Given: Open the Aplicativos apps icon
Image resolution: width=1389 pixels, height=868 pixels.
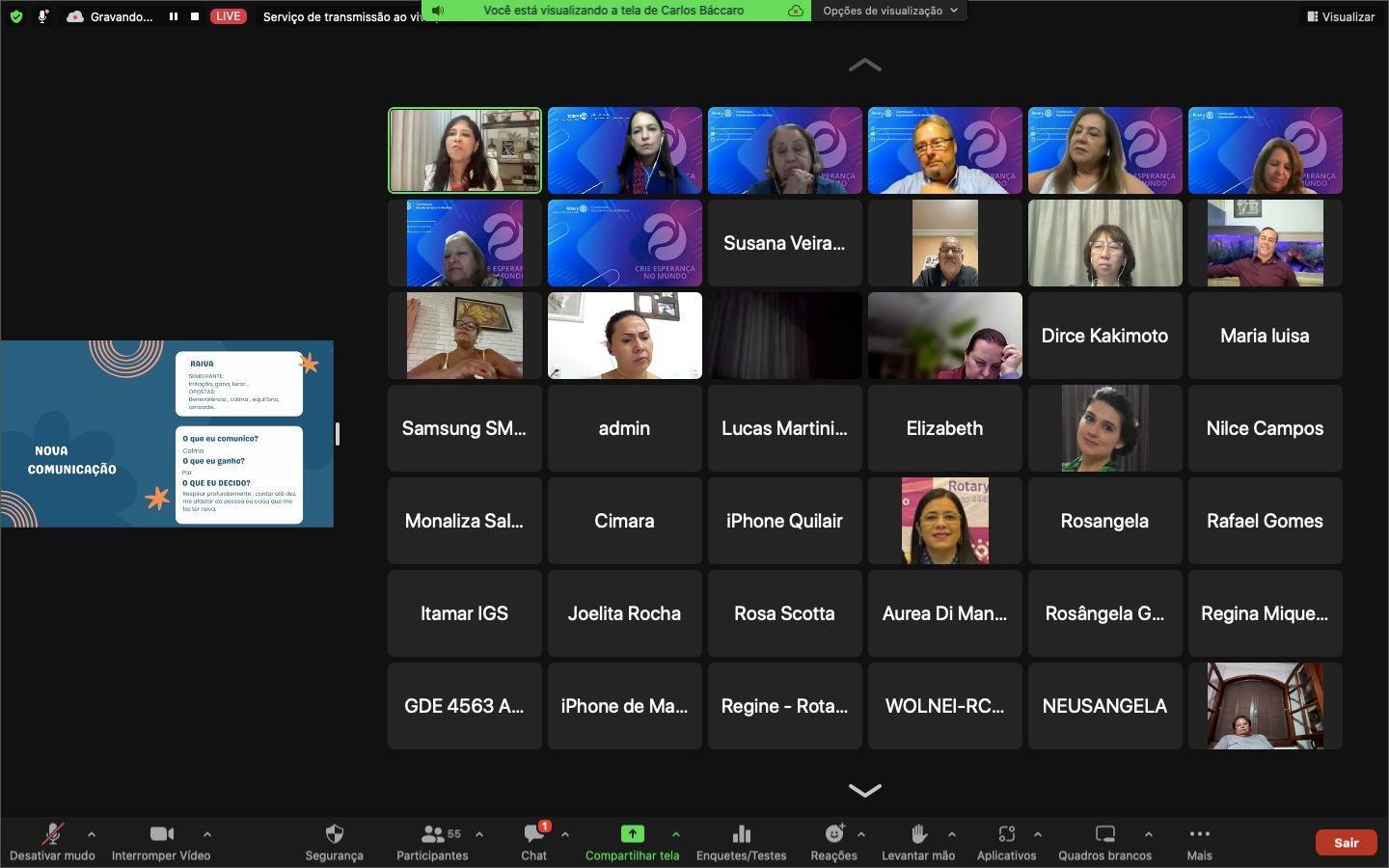Looking at the screenshot, I should click(x=1006, y=835).
